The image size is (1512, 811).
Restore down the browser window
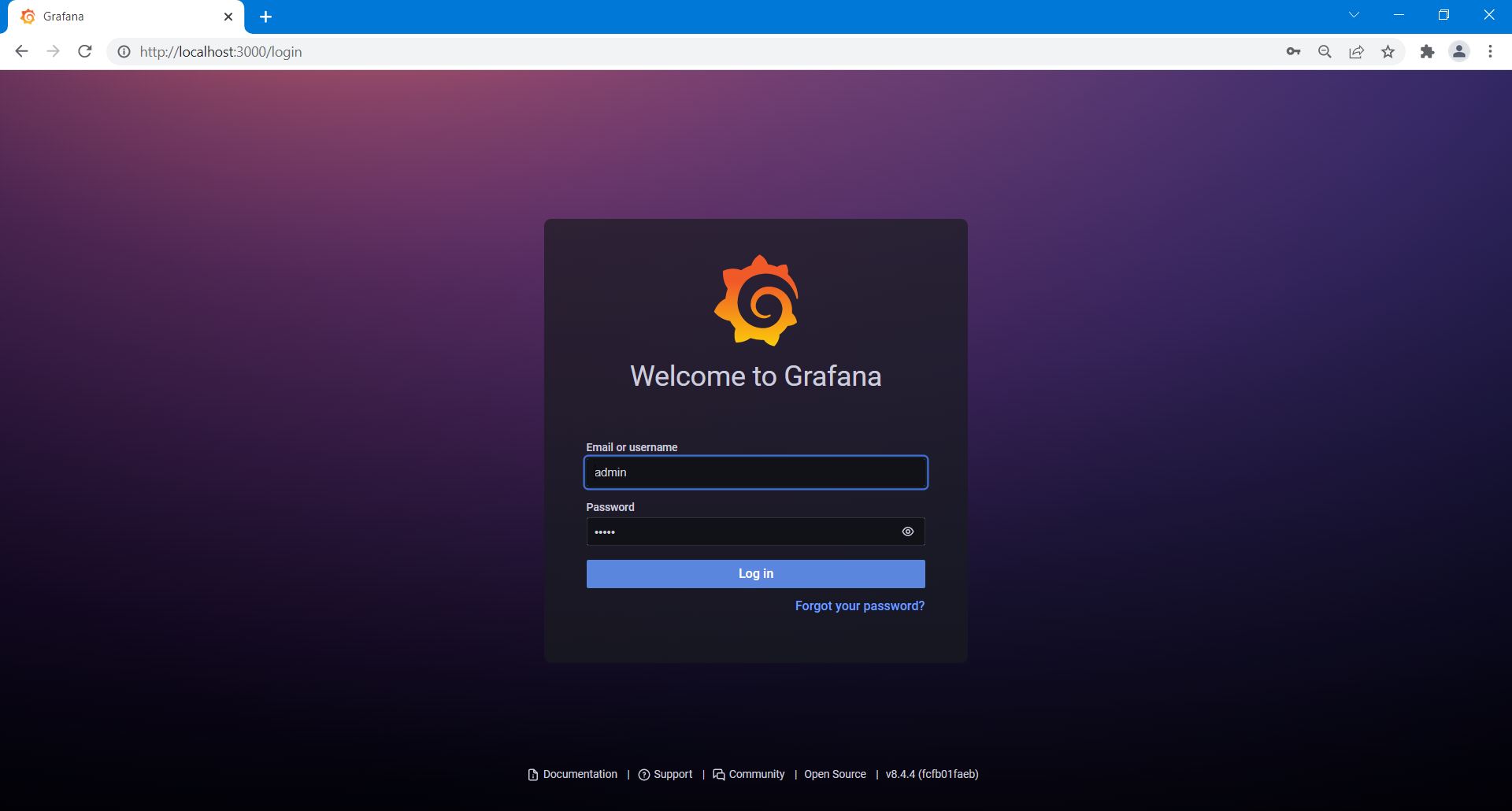[x=1443, y=15]
